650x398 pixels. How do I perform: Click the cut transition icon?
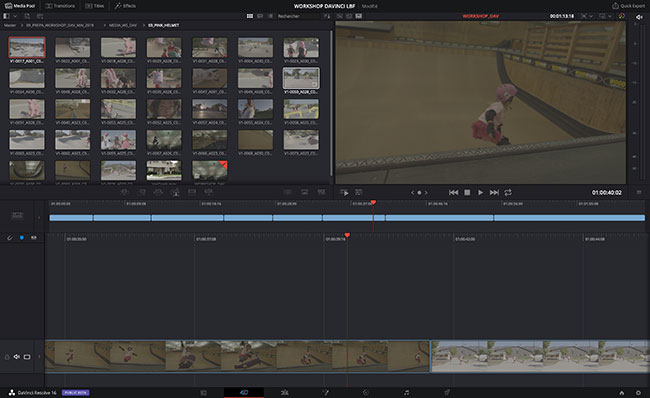click(x=287, y=192)
